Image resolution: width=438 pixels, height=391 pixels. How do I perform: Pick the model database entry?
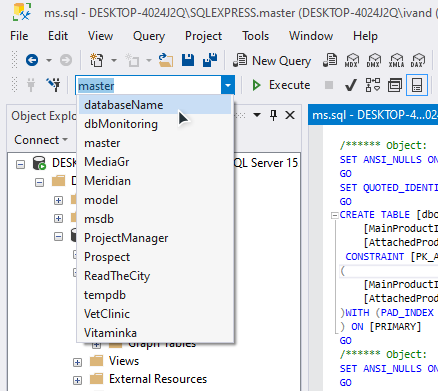tap(154, 200)
